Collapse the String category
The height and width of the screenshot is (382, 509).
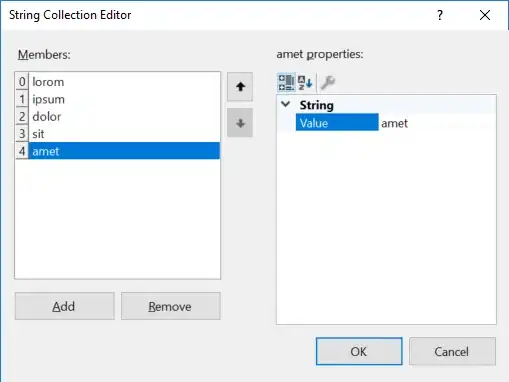(286, 104)
